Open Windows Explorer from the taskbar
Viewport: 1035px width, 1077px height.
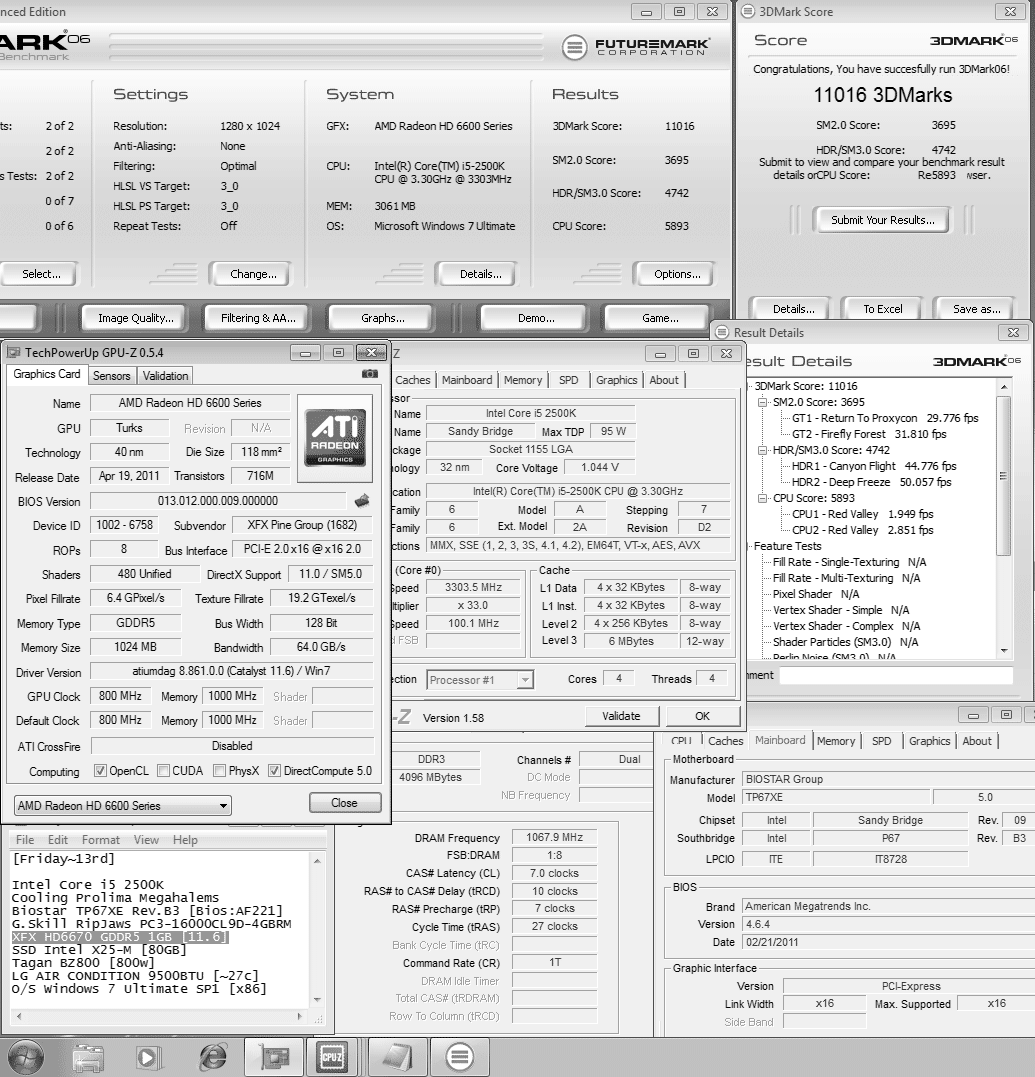tap(89, 1057)
